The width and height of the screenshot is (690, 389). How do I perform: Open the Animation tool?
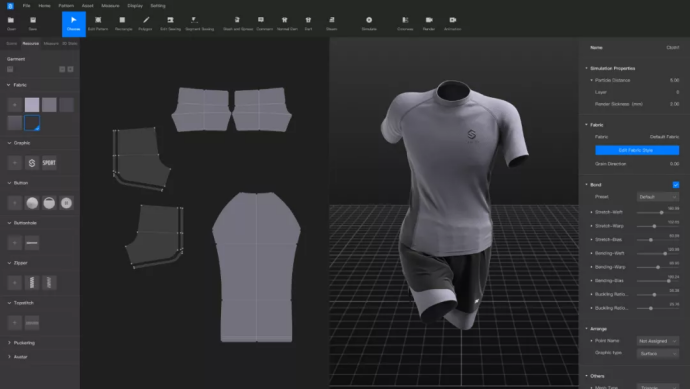452,24
